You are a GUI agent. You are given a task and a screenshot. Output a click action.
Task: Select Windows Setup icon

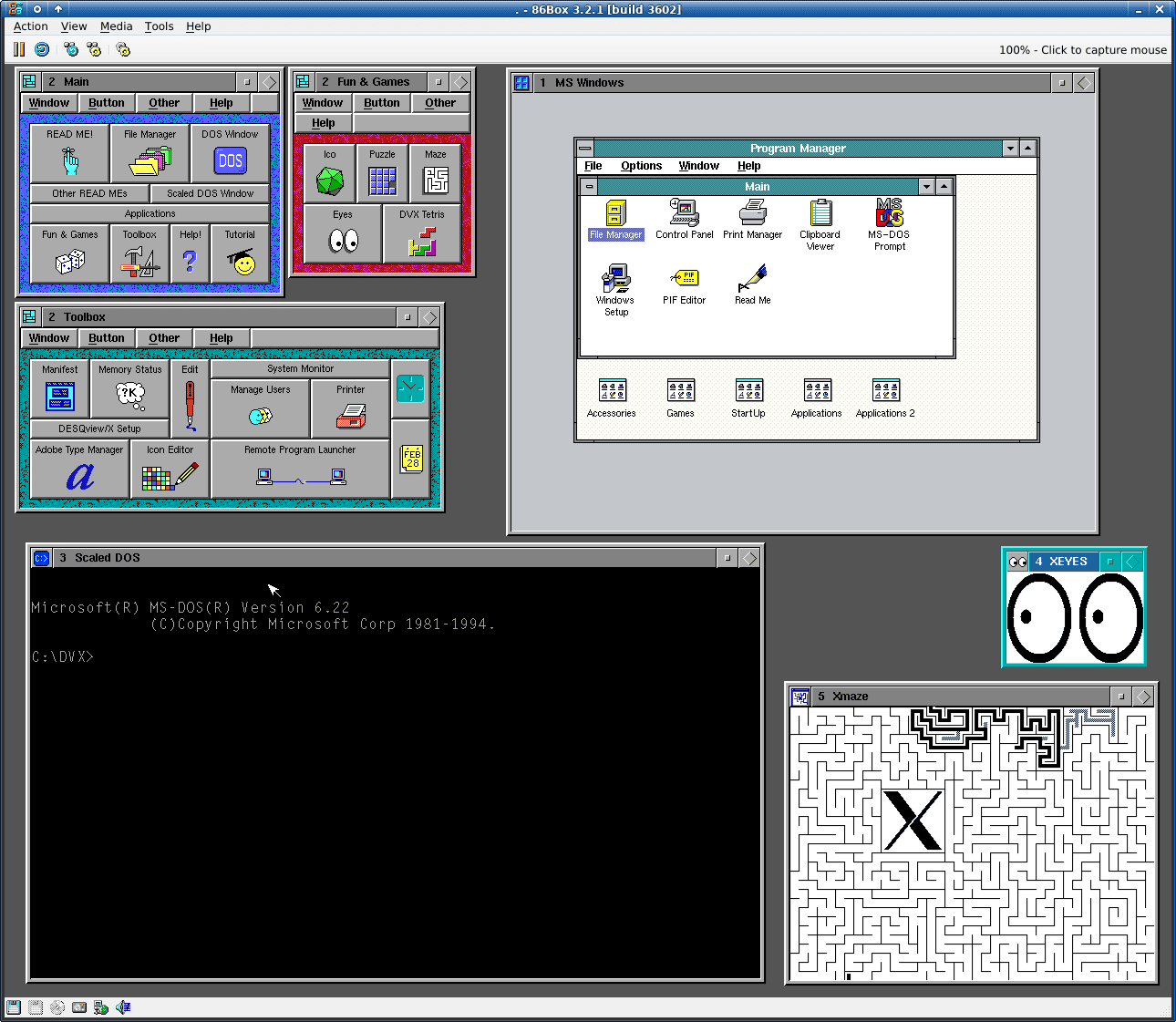coord(615,291)
